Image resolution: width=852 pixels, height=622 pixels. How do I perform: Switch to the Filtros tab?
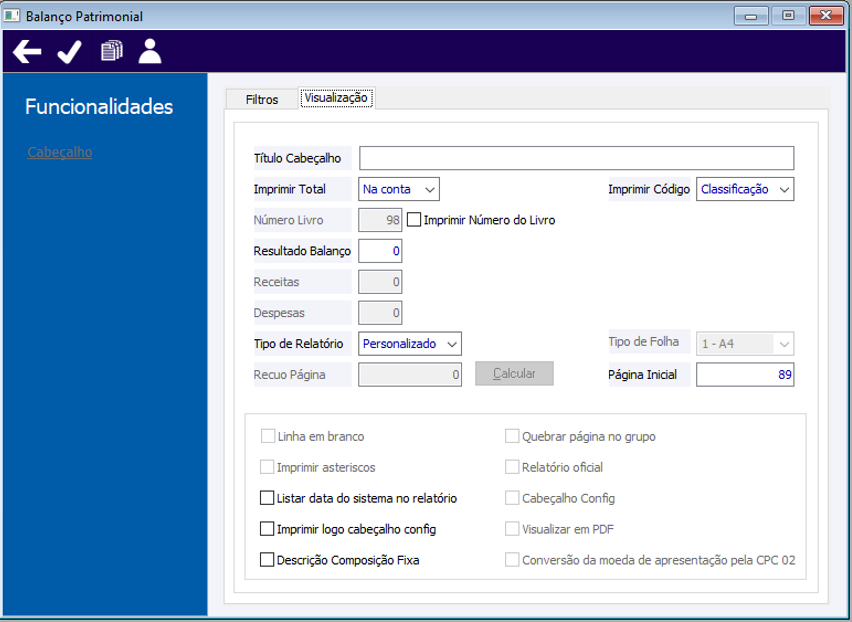pyautogui.click(x=262, y=99)
